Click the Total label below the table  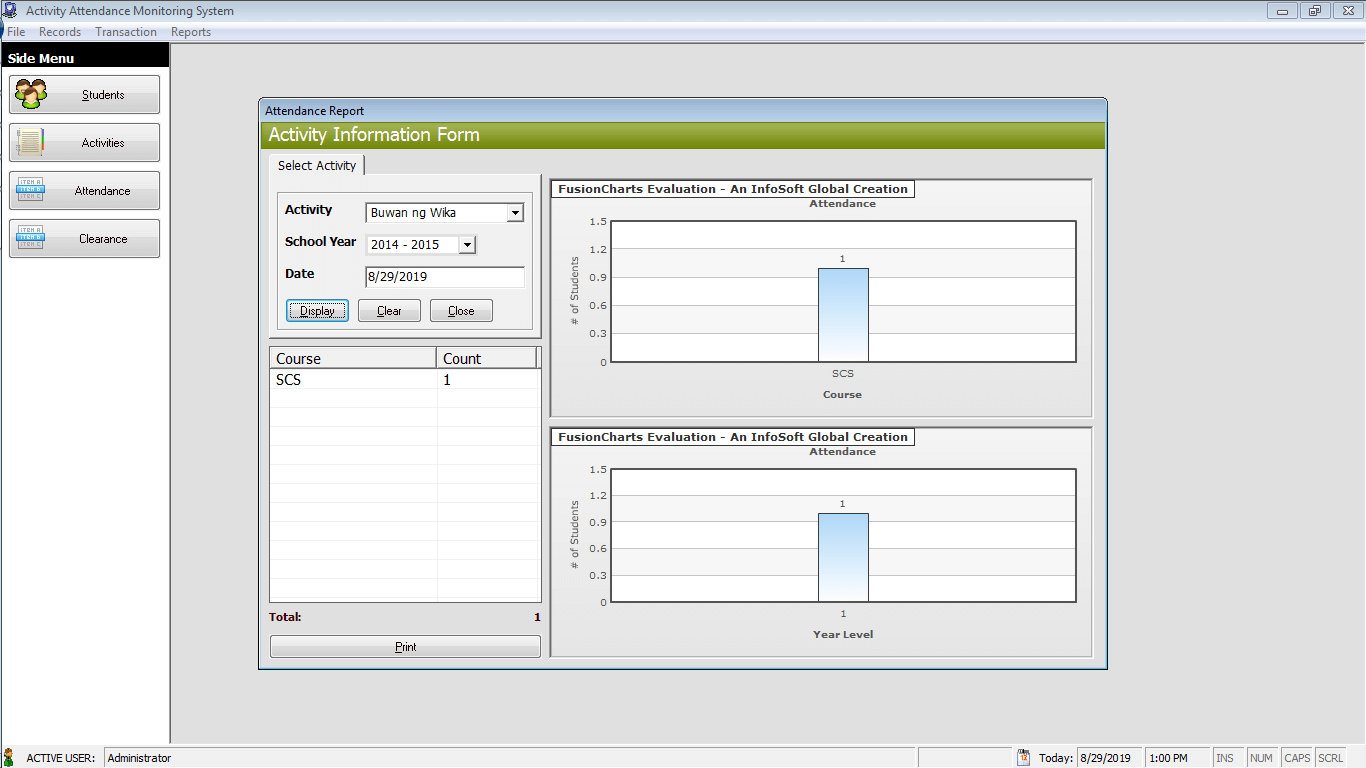[x=286, y=618]
